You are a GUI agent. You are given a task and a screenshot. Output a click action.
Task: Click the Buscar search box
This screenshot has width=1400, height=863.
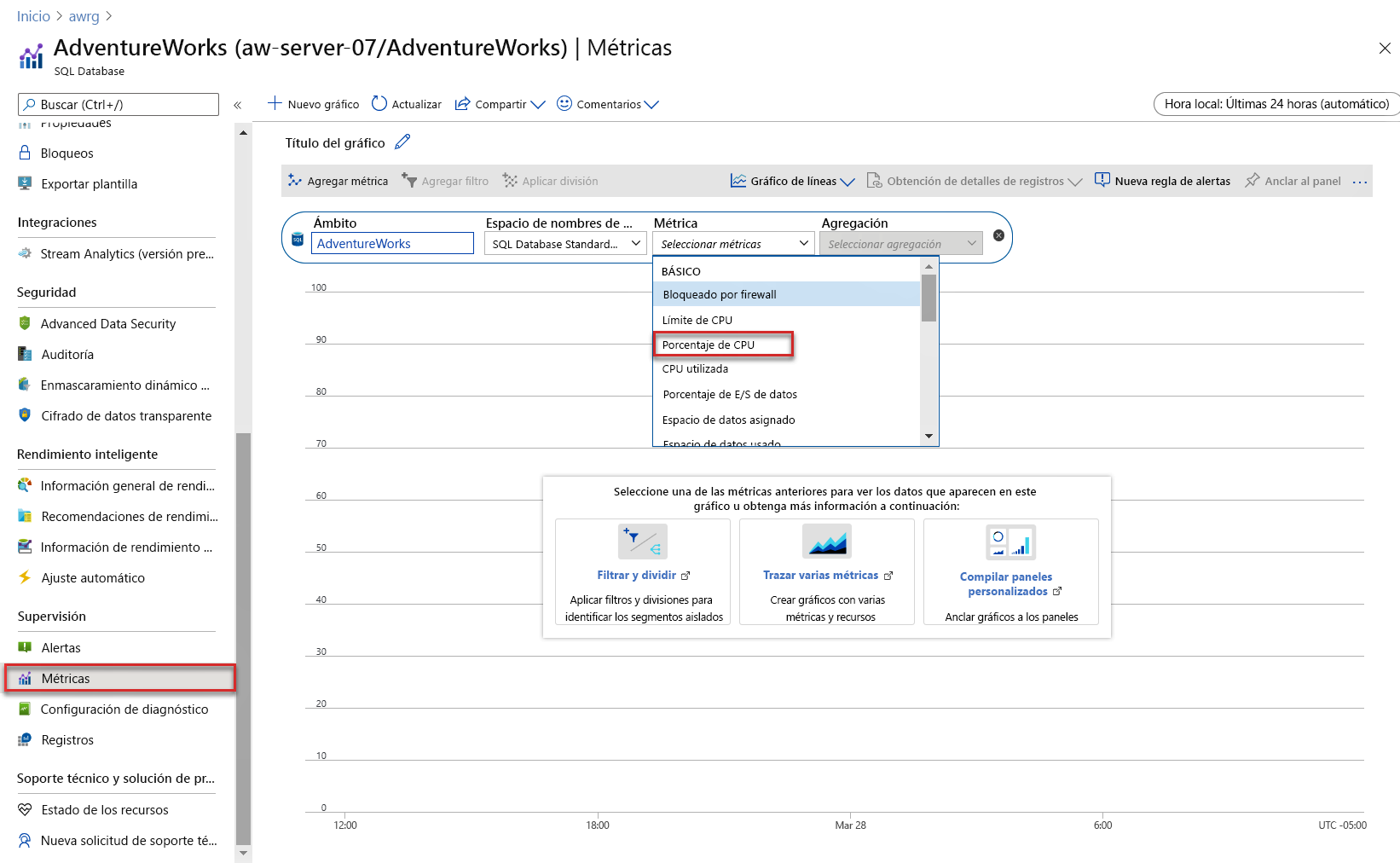(119, 104)
